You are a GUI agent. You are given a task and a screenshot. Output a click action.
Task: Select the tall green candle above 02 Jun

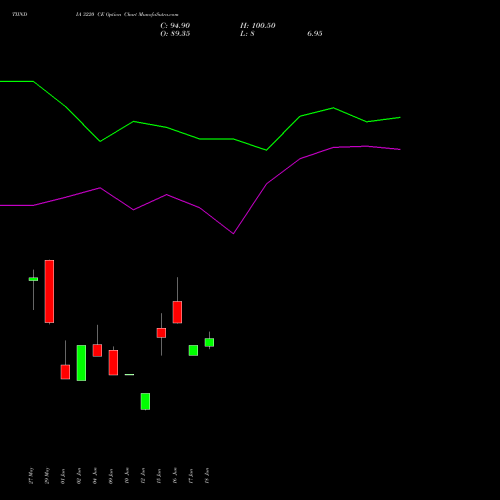tap(81, 363)
